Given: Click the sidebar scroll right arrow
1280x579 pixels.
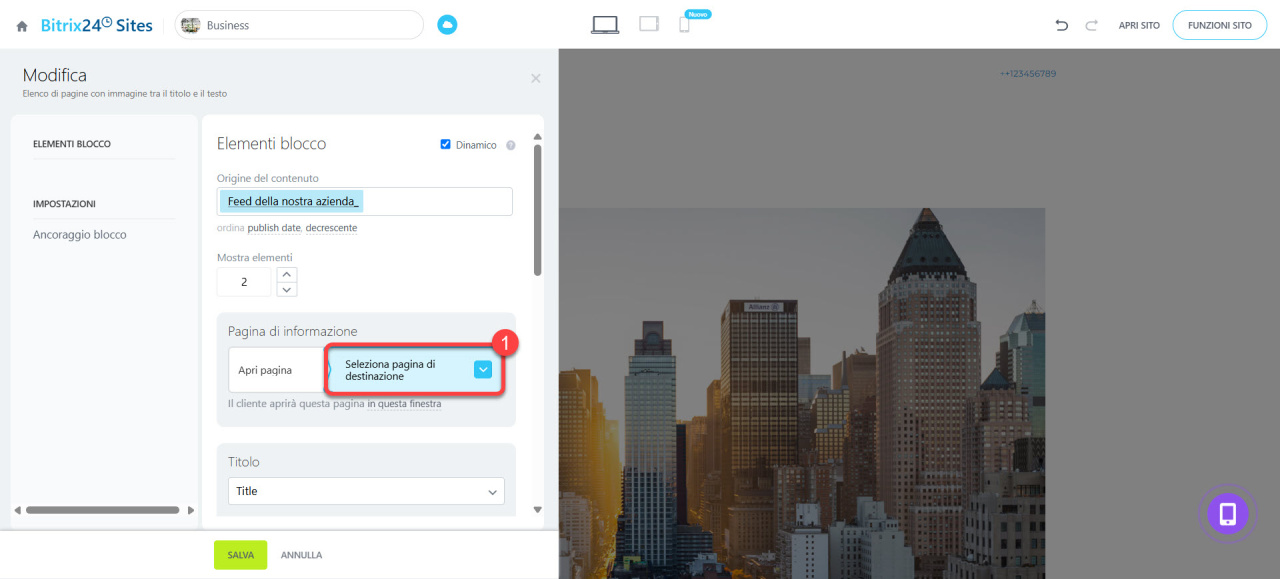Looking at the screenshot, I should coord(191,510).
